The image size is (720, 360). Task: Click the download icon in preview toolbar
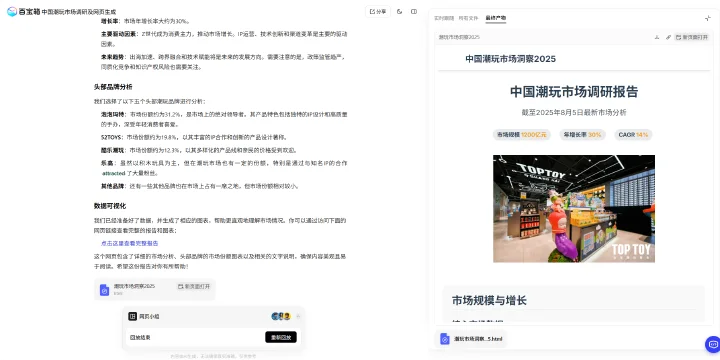point(657,37)
